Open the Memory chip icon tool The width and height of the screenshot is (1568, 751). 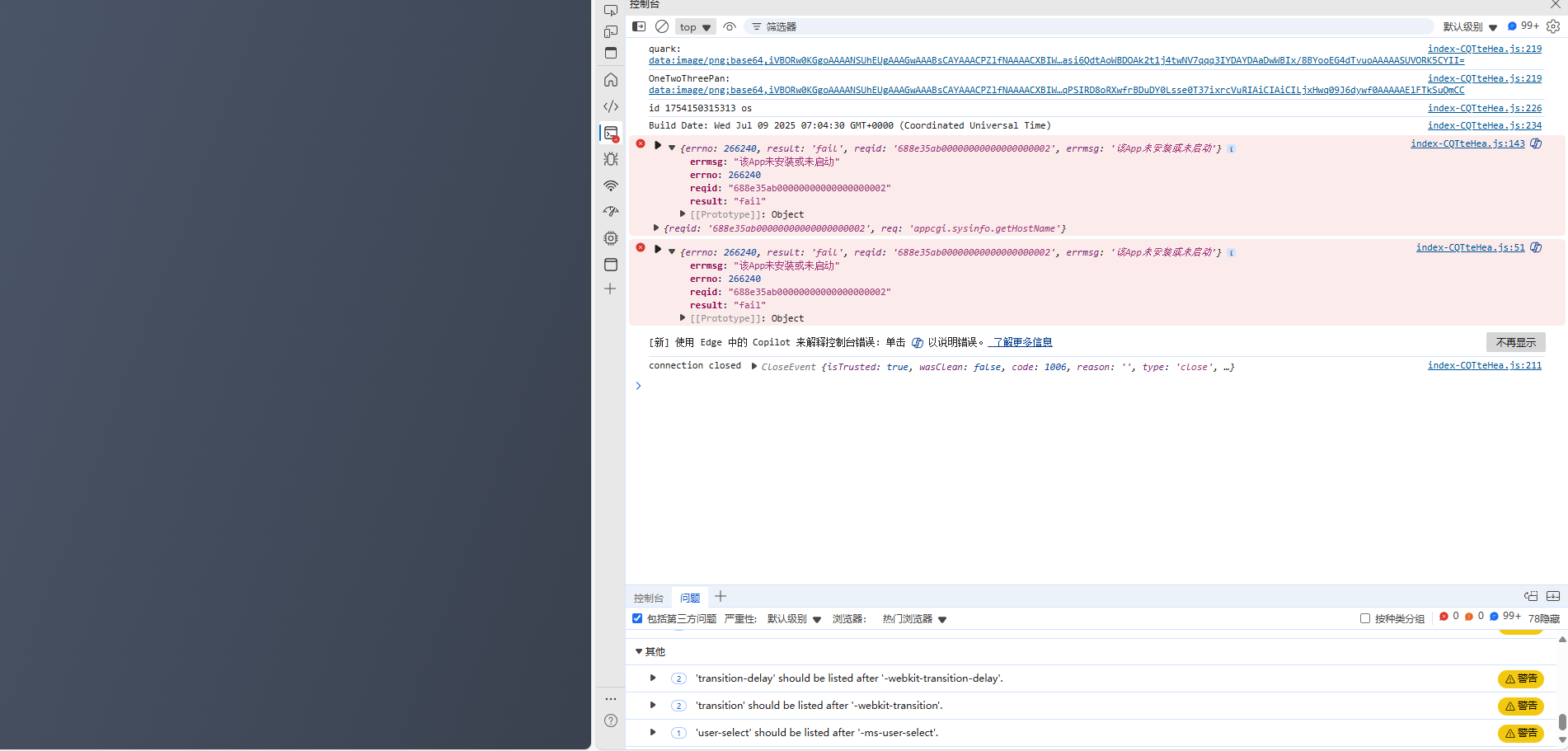coord(611,238)
